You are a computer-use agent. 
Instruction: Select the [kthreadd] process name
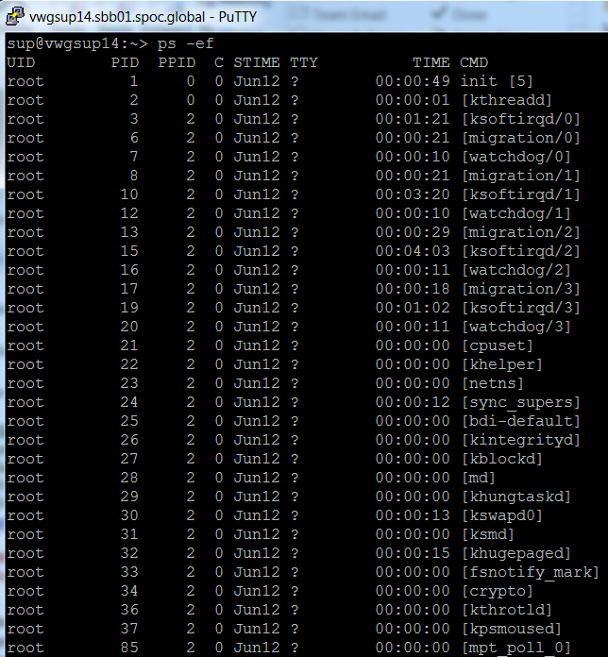(506, 100)
